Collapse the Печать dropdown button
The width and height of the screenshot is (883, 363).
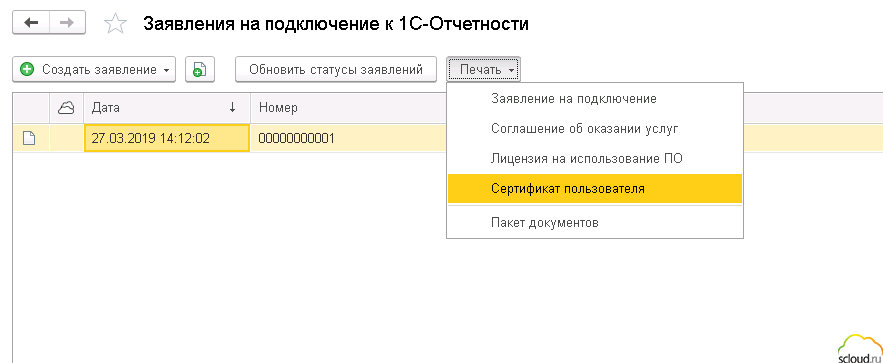484,70
